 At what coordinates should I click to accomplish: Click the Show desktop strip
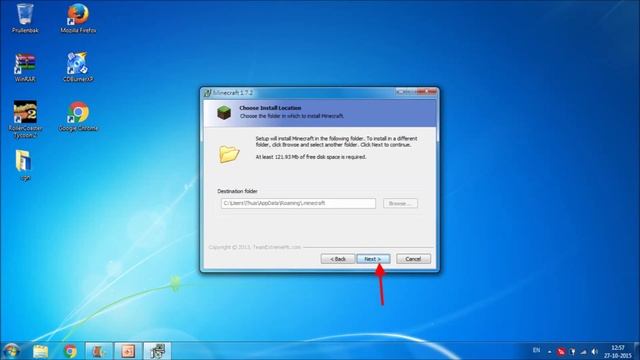637,351
